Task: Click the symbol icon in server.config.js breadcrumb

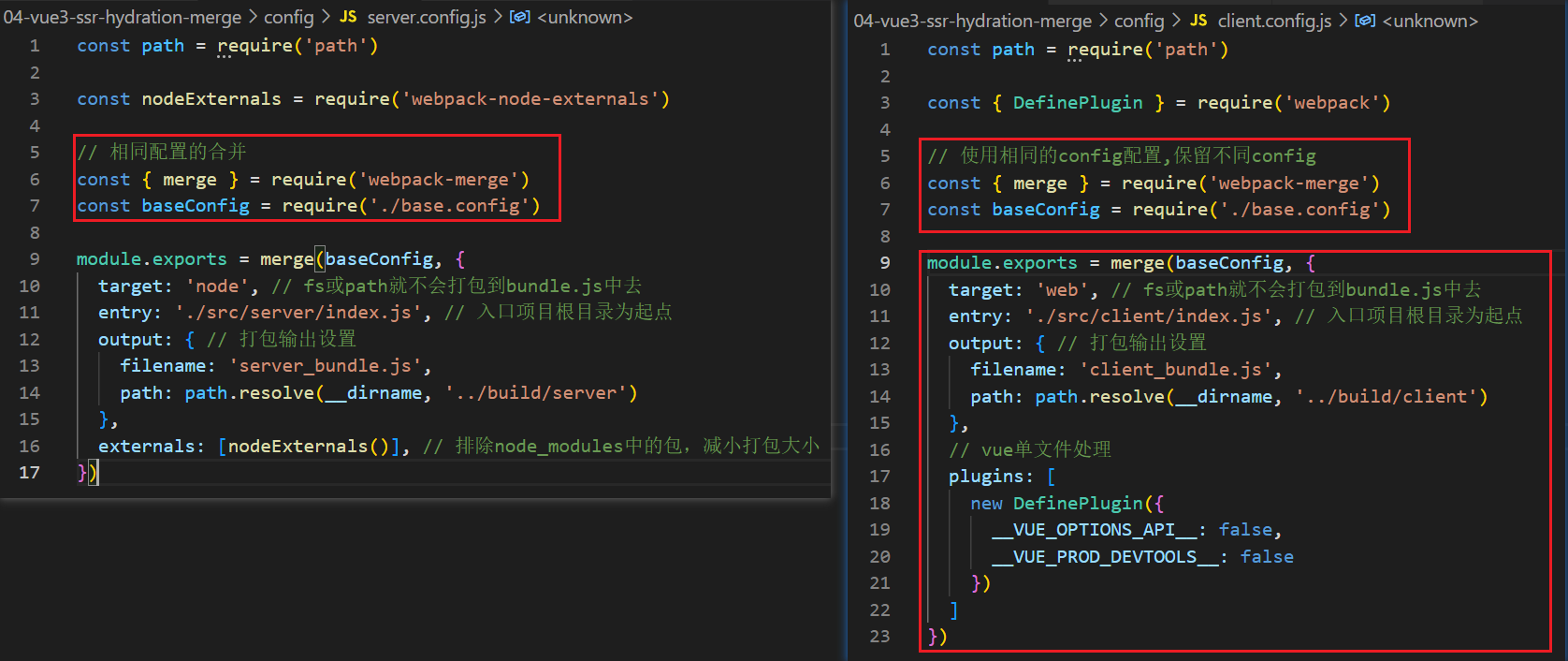Action: pyautogui.click(x=519, y=17)
